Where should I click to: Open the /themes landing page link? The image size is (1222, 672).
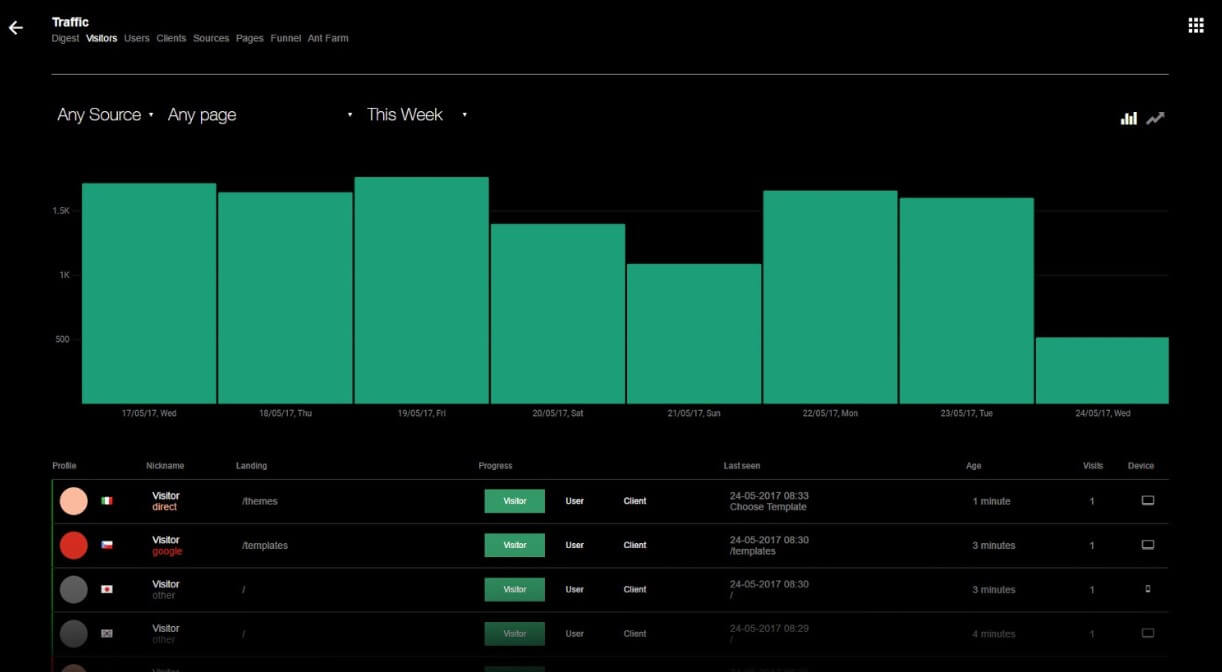pos(259,502)
